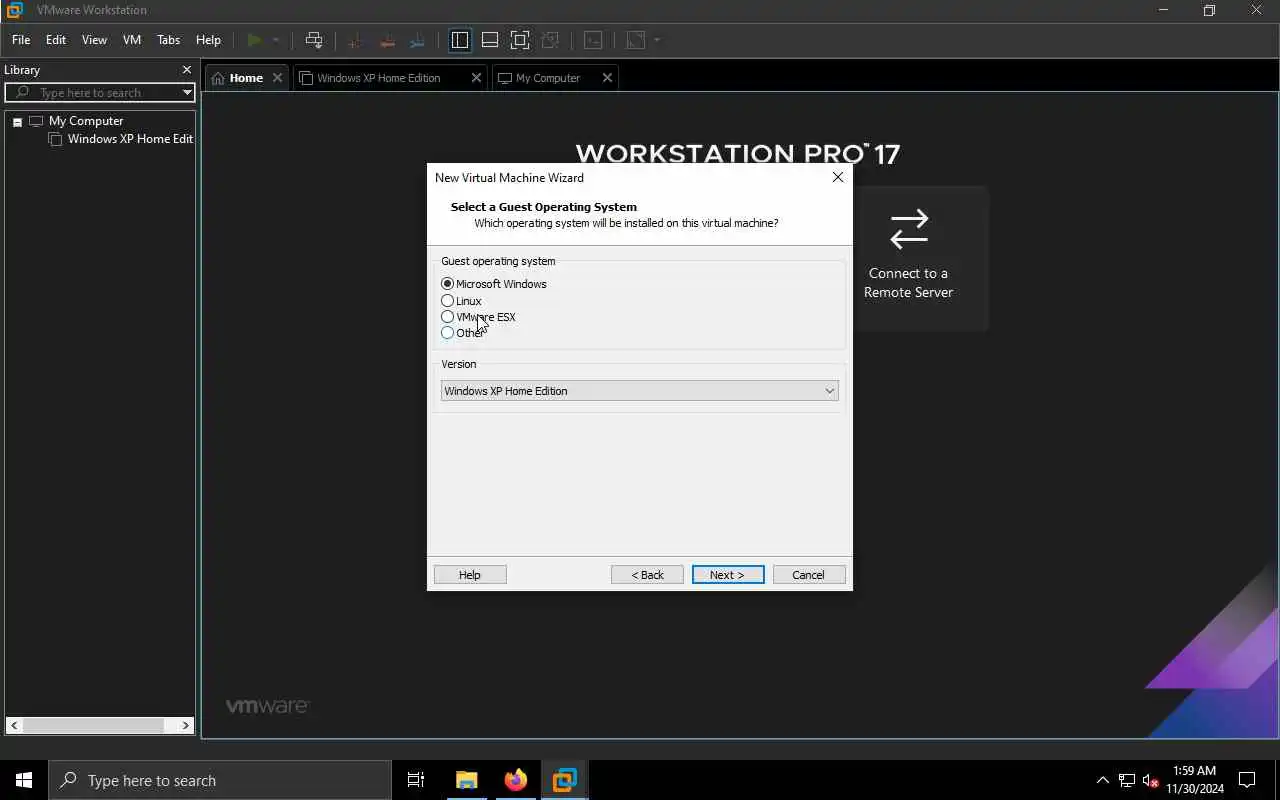Switch to Windows XP Home Edition tab

click(x=378, y=78)
